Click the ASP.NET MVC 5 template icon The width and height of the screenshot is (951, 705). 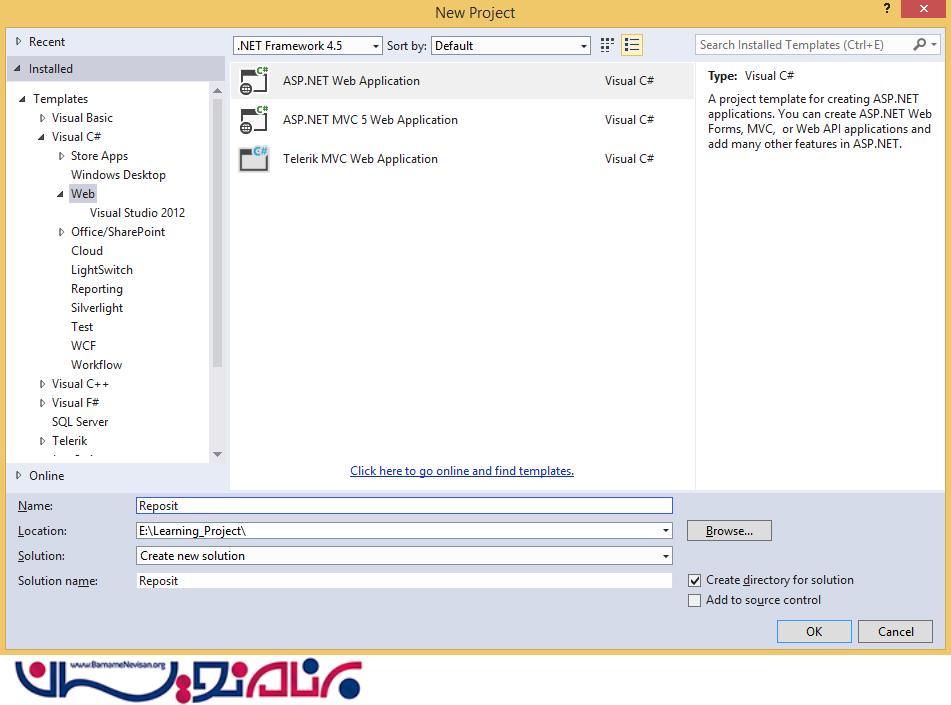254,120
